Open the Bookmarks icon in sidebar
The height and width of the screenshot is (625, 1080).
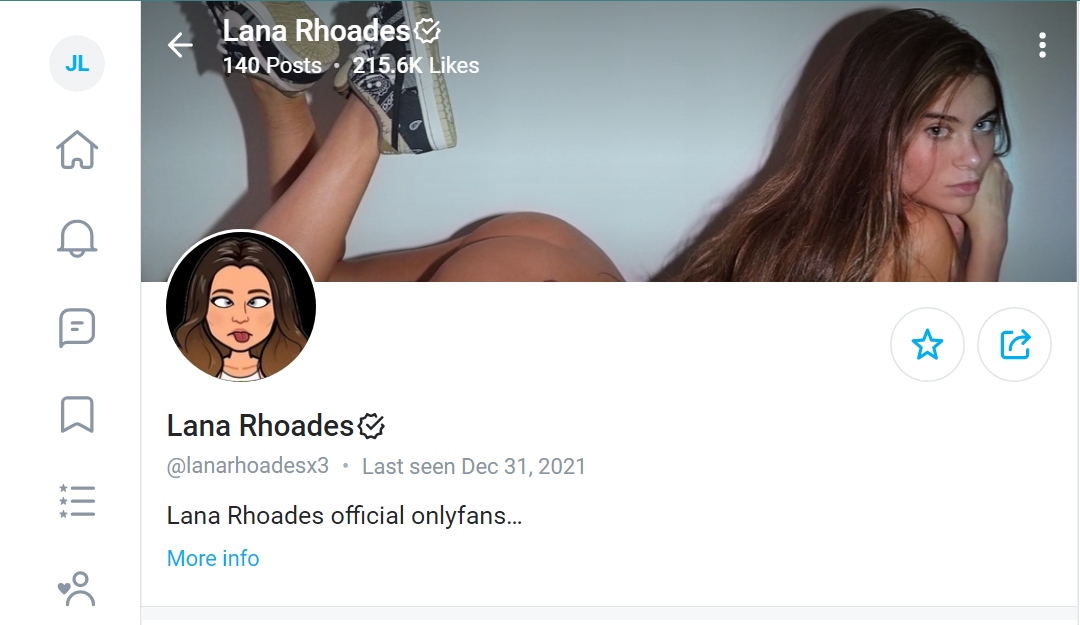click(x=77, y=414)
